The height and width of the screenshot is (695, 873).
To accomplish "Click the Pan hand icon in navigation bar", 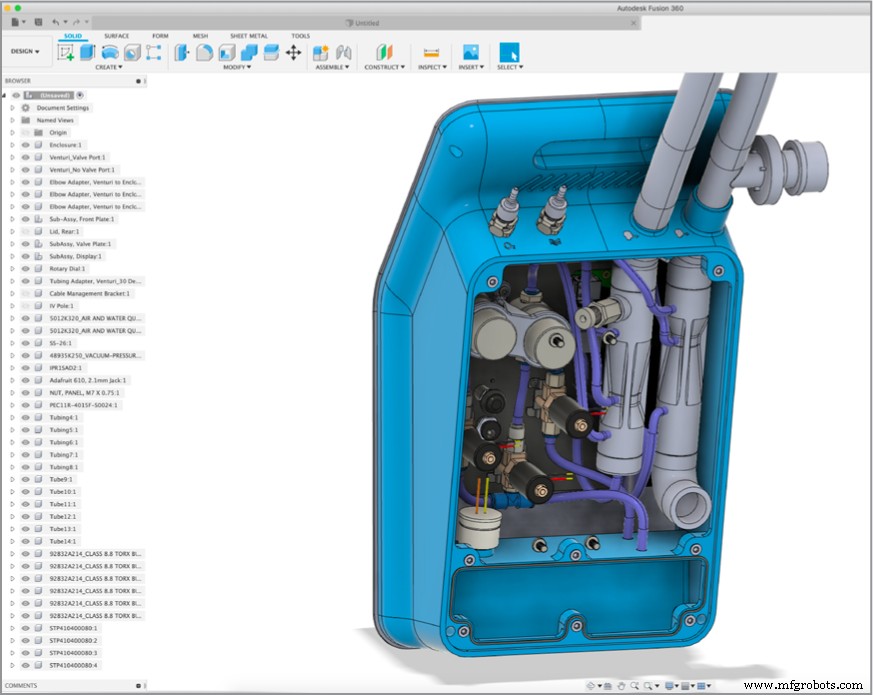I will (621, 685).
